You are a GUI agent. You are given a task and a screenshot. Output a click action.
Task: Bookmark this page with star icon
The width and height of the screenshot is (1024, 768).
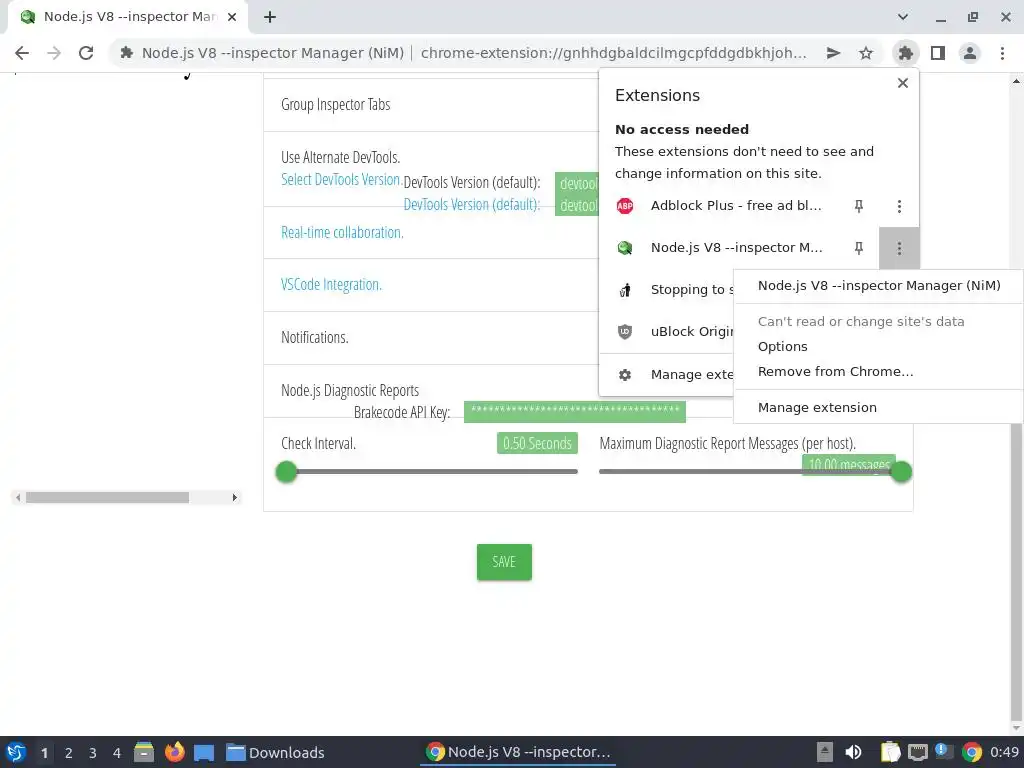866,53
